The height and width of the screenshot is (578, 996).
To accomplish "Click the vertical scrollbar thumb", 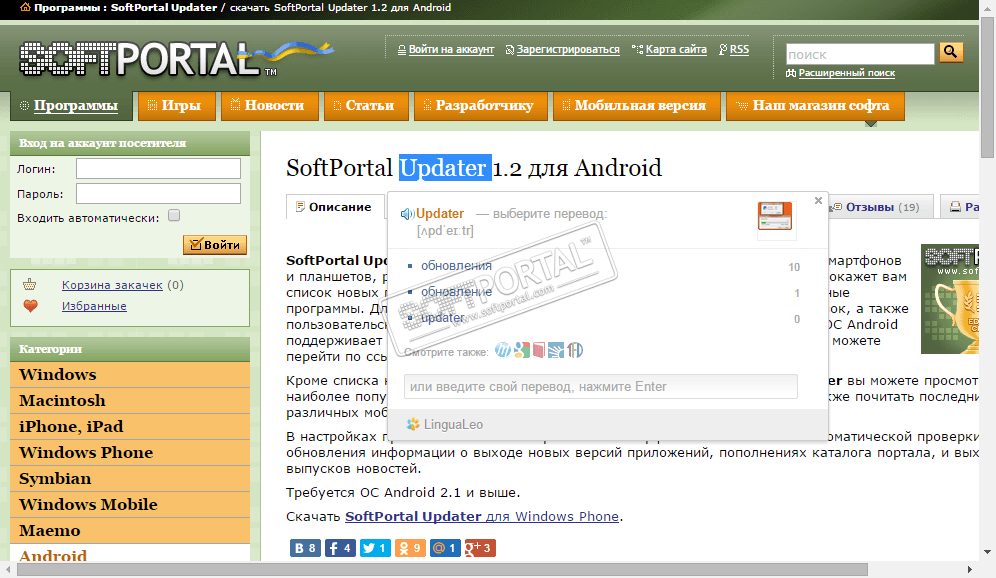I will click(x=987, y=88).
